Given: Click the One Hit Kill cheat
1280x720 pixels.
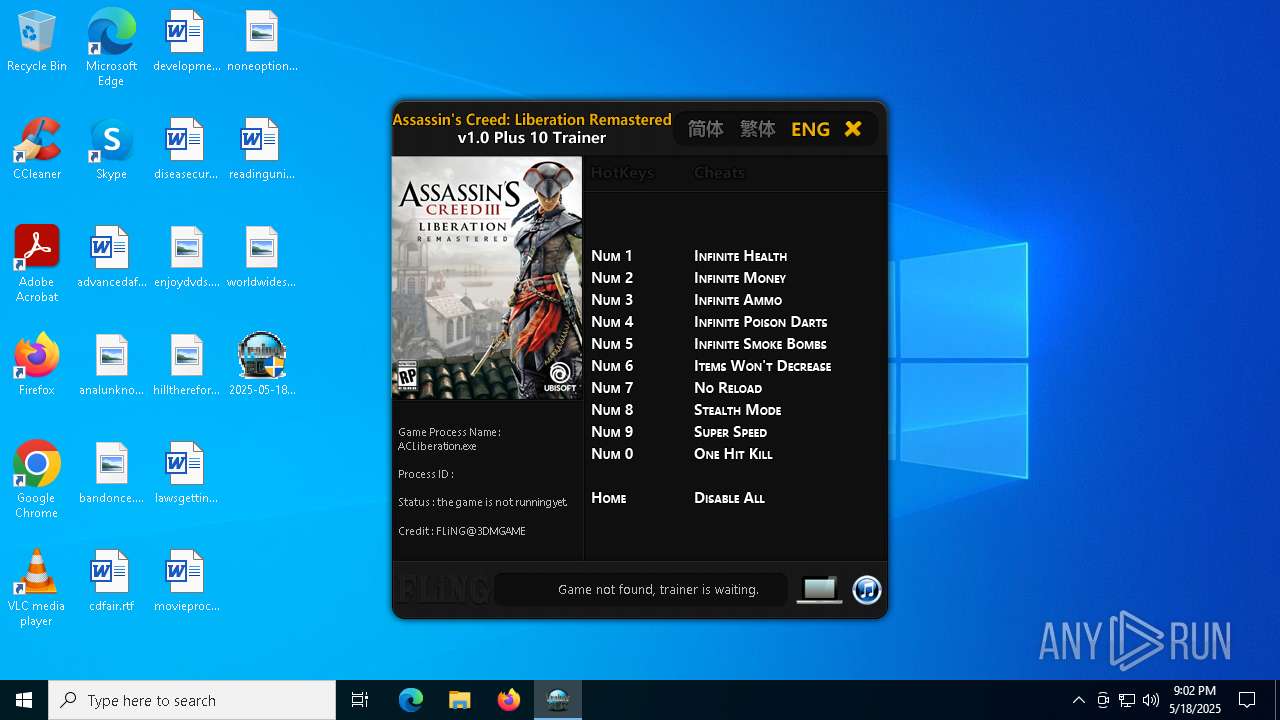Looking at the screenshot, I should tap(733, 454).
